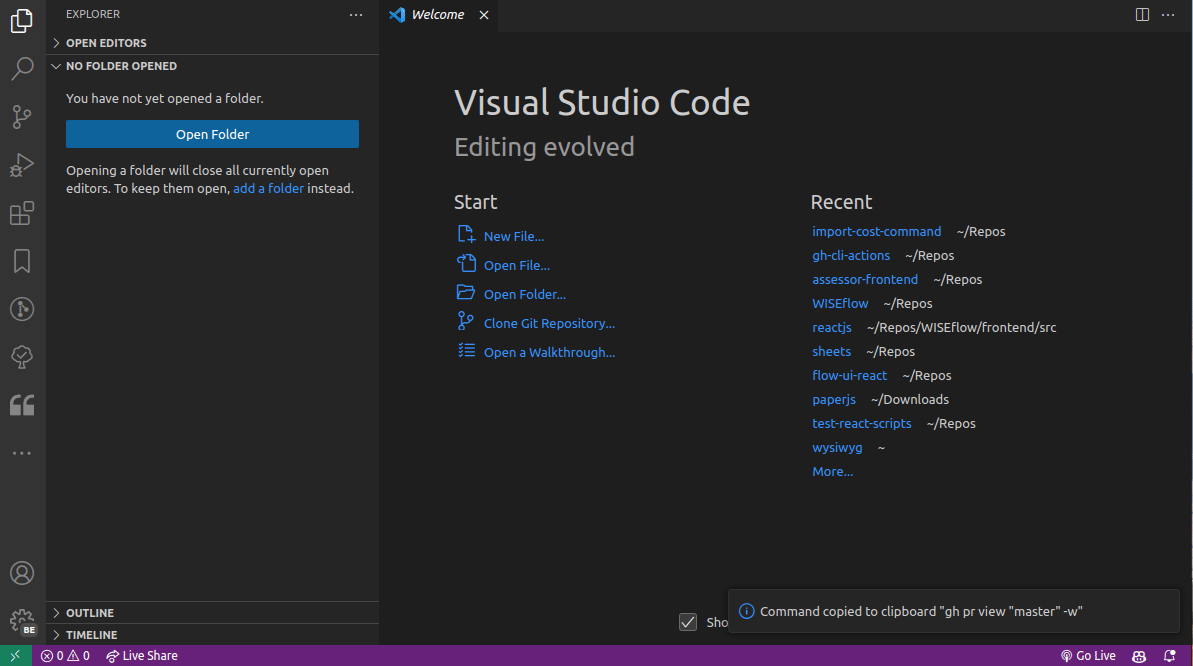
Task: Open recent gh-cli-actions project
Action: coord(851,255)
